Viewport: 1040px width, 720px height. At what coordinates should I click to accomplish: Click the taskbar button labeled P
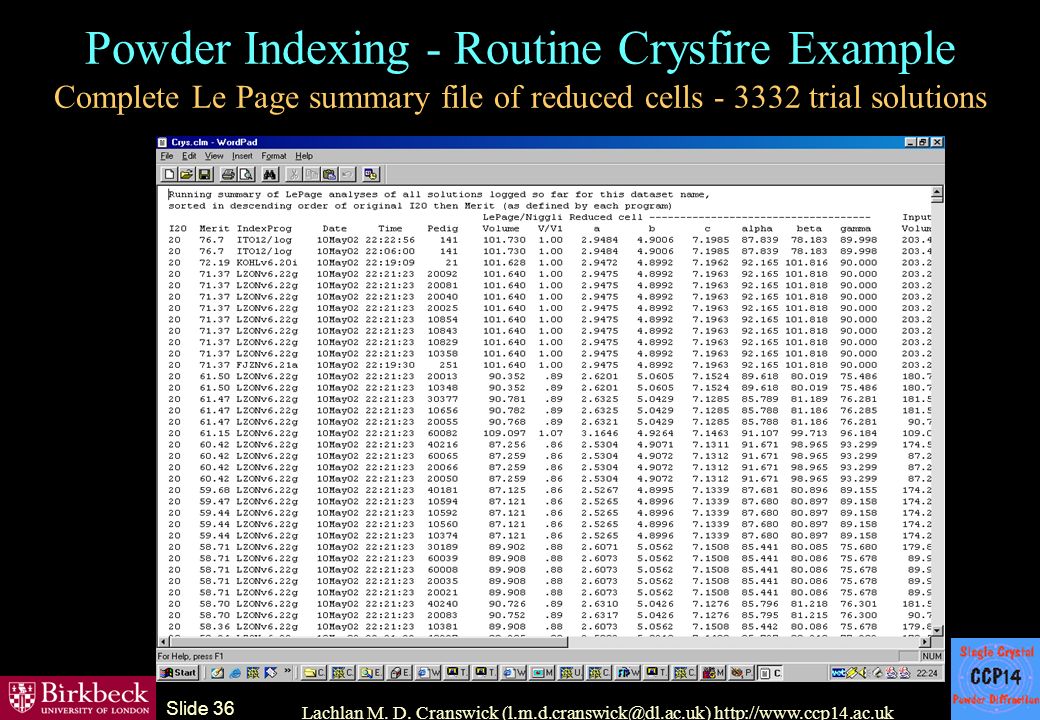pos(742,673)
